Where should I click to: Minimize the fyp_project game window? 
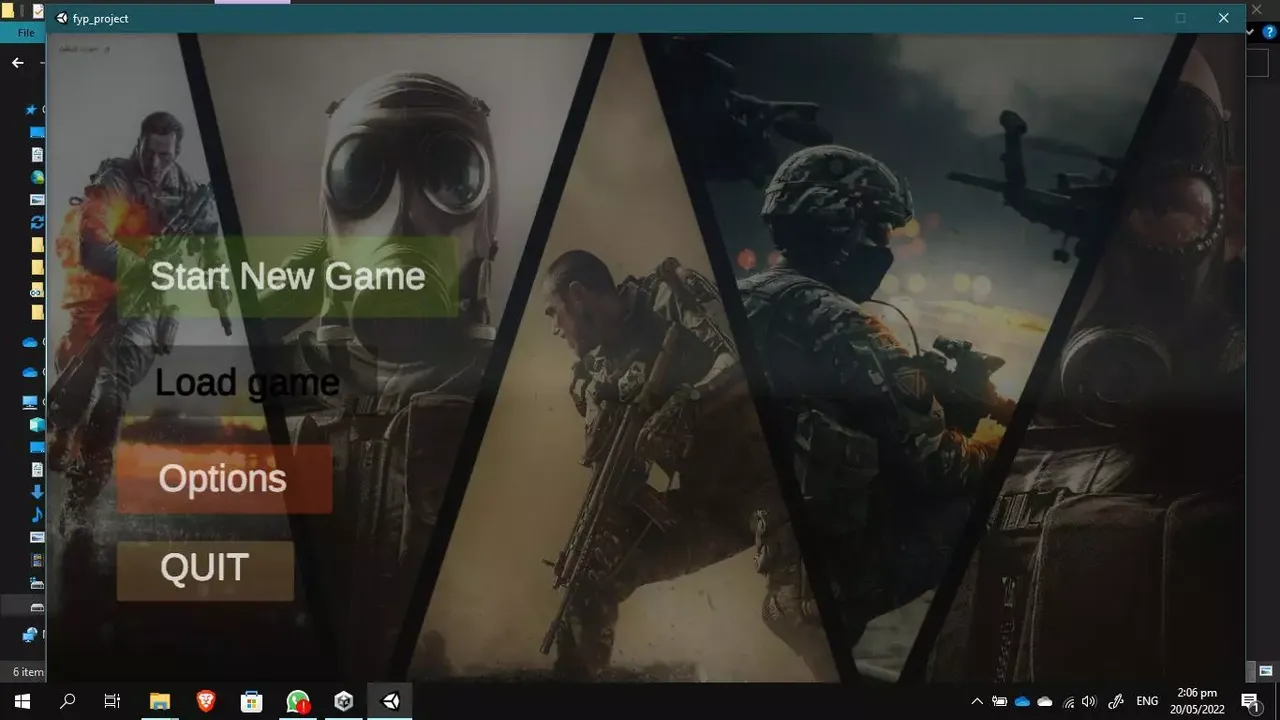(1138, 18)
